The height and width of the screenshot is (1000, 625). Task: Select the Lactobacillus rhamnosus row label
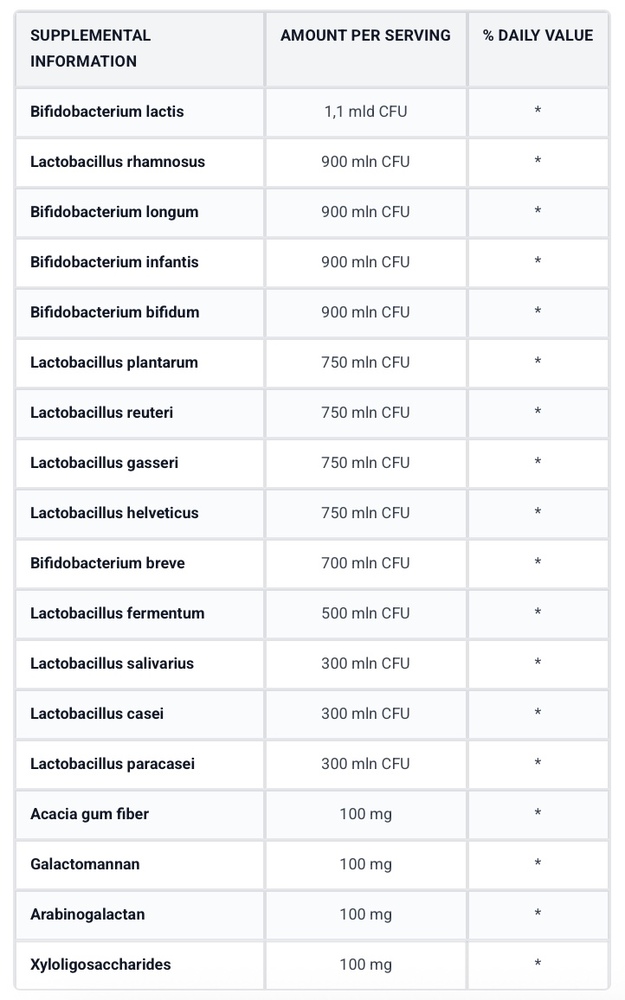coord(117,162)
